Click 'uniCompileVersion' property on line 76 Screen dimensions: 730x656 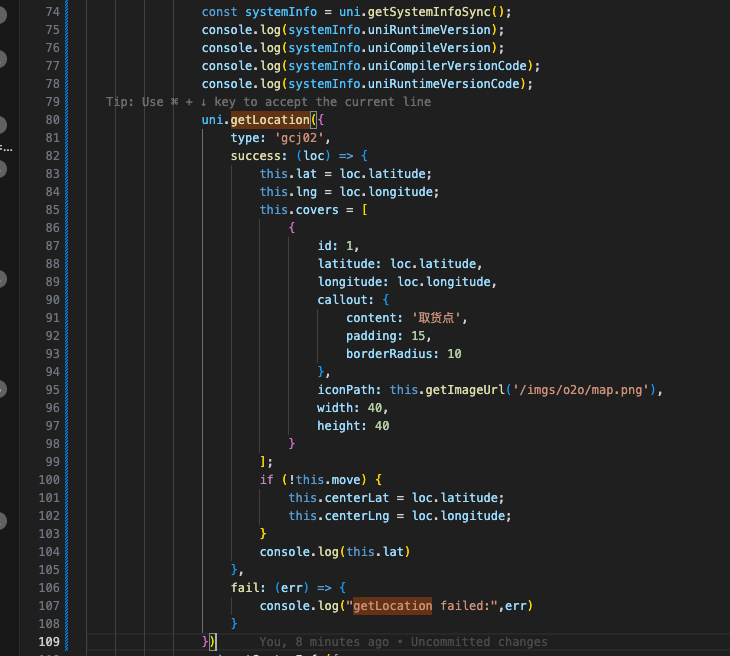429,48
